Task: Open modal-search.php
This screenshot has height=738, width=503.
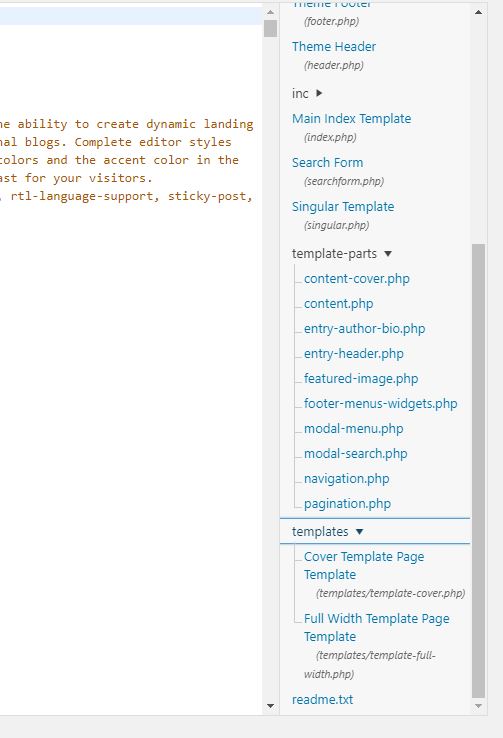Action: 356,453
